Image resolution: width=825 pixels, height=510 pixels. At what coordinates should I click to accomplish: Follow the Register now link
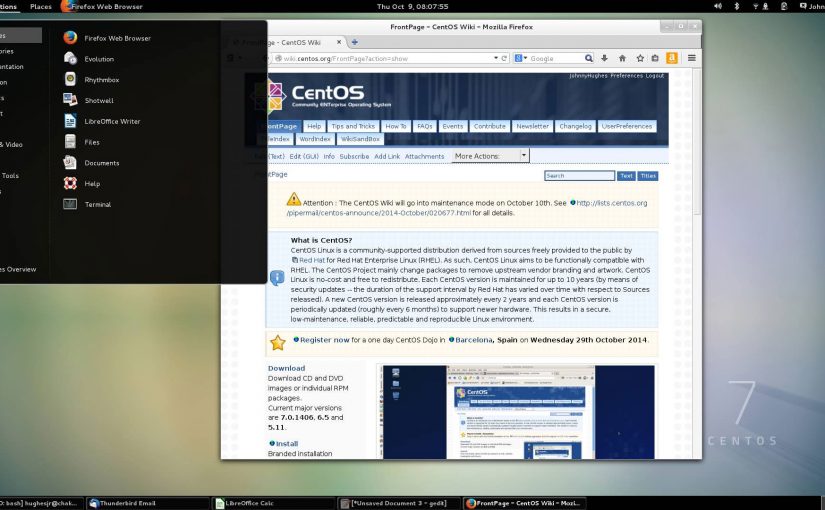pyautogui.click(x=324, y=340)
